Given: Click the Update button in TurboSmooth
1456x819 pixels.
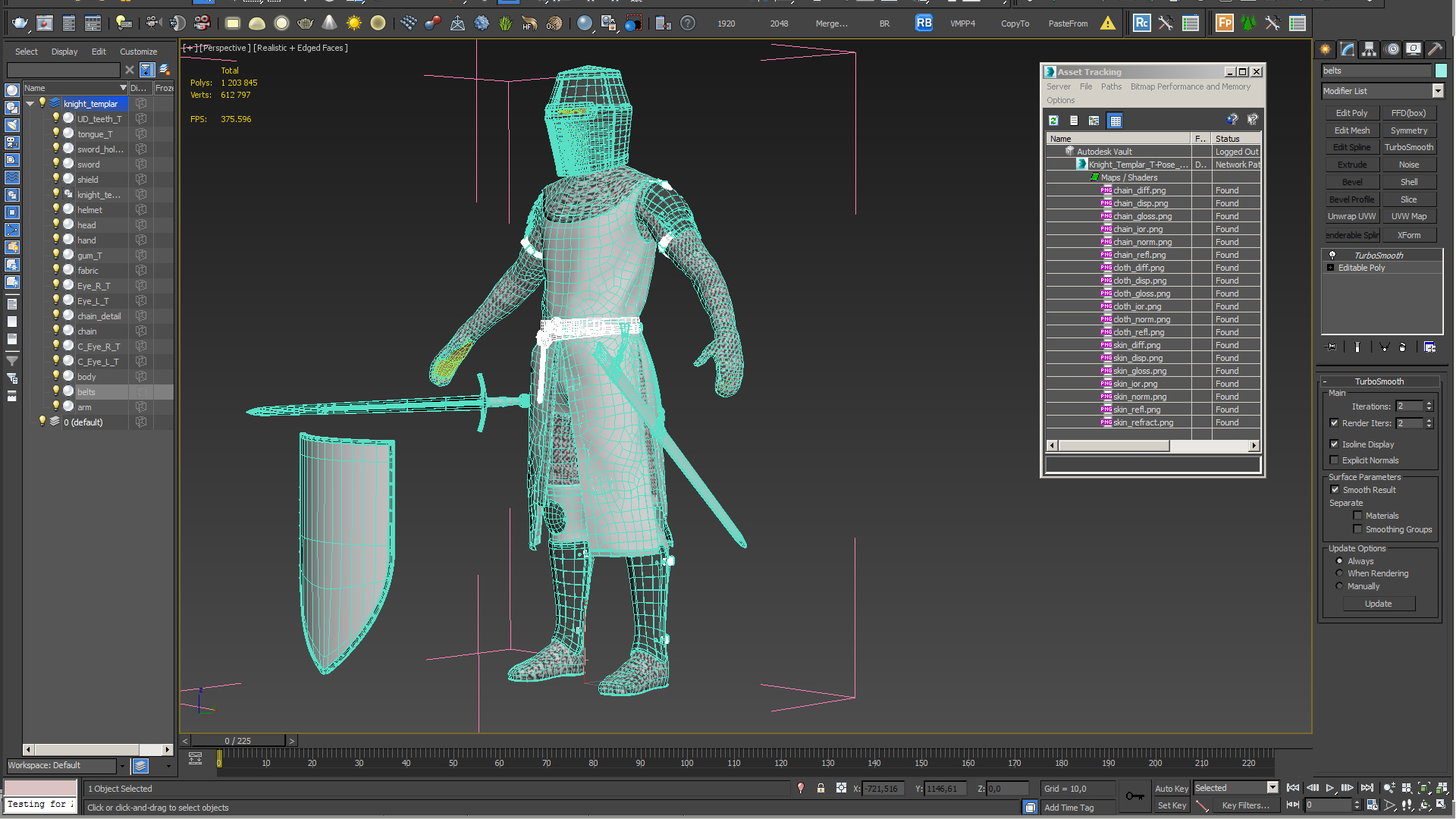Looking at the screenshot, I should coord(1378,603).
